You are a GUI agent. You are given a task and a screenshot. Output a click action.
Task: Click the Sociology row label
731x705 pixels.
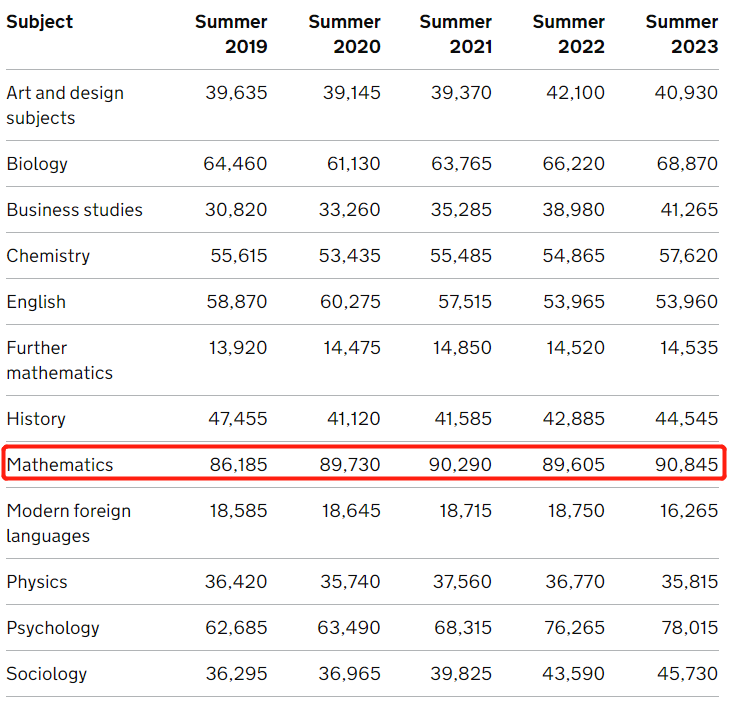46,674
